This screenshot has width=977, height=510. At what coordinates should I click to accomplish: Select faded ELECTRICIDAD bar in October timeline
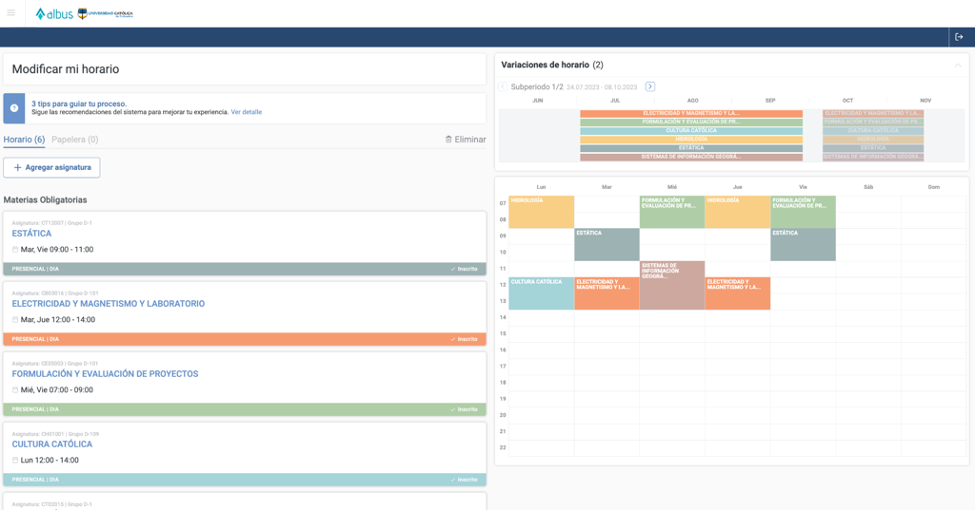click(x=873, y=113)
